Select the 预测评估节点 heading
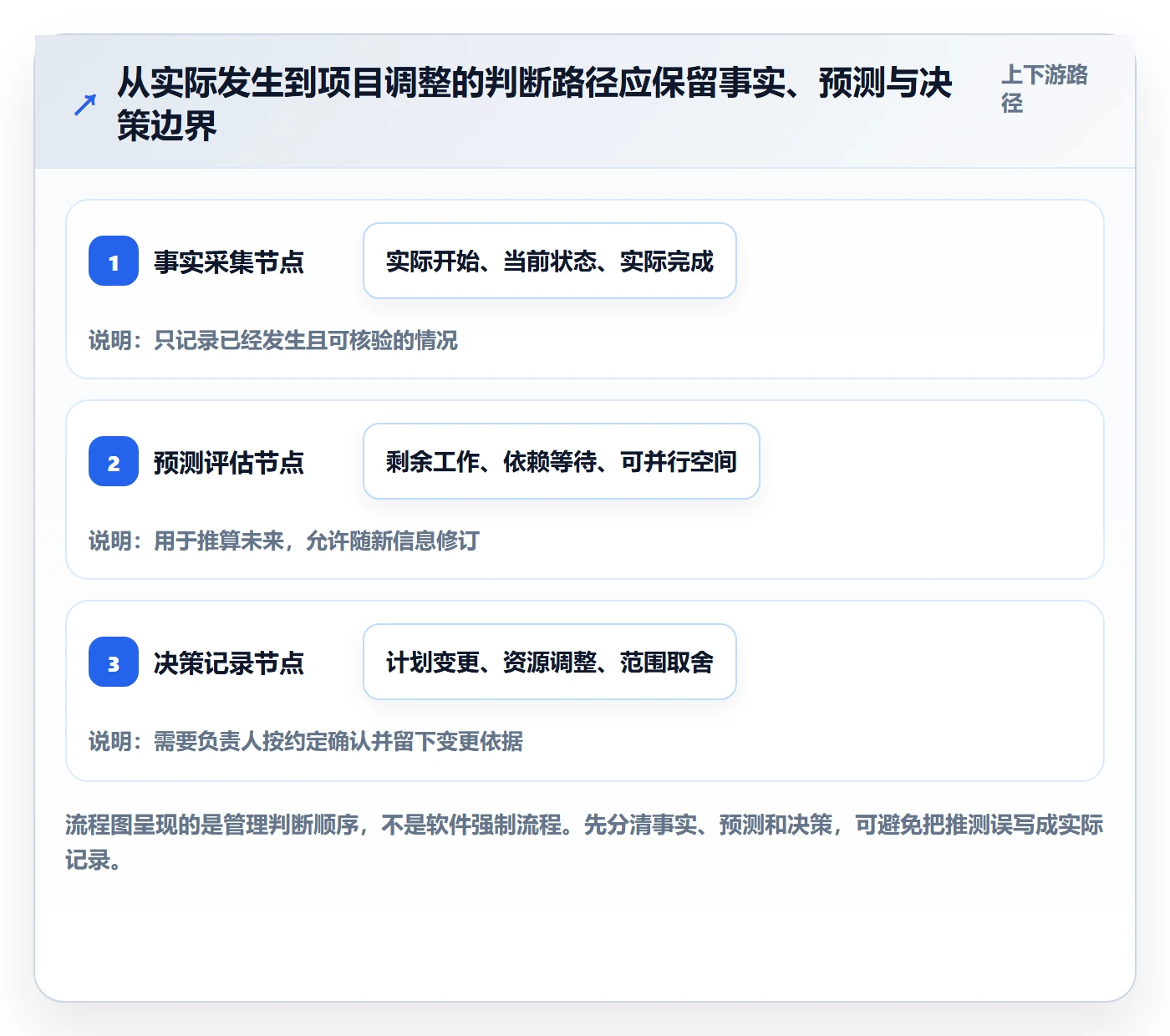1170x1036 pixels. pos(229,462)
